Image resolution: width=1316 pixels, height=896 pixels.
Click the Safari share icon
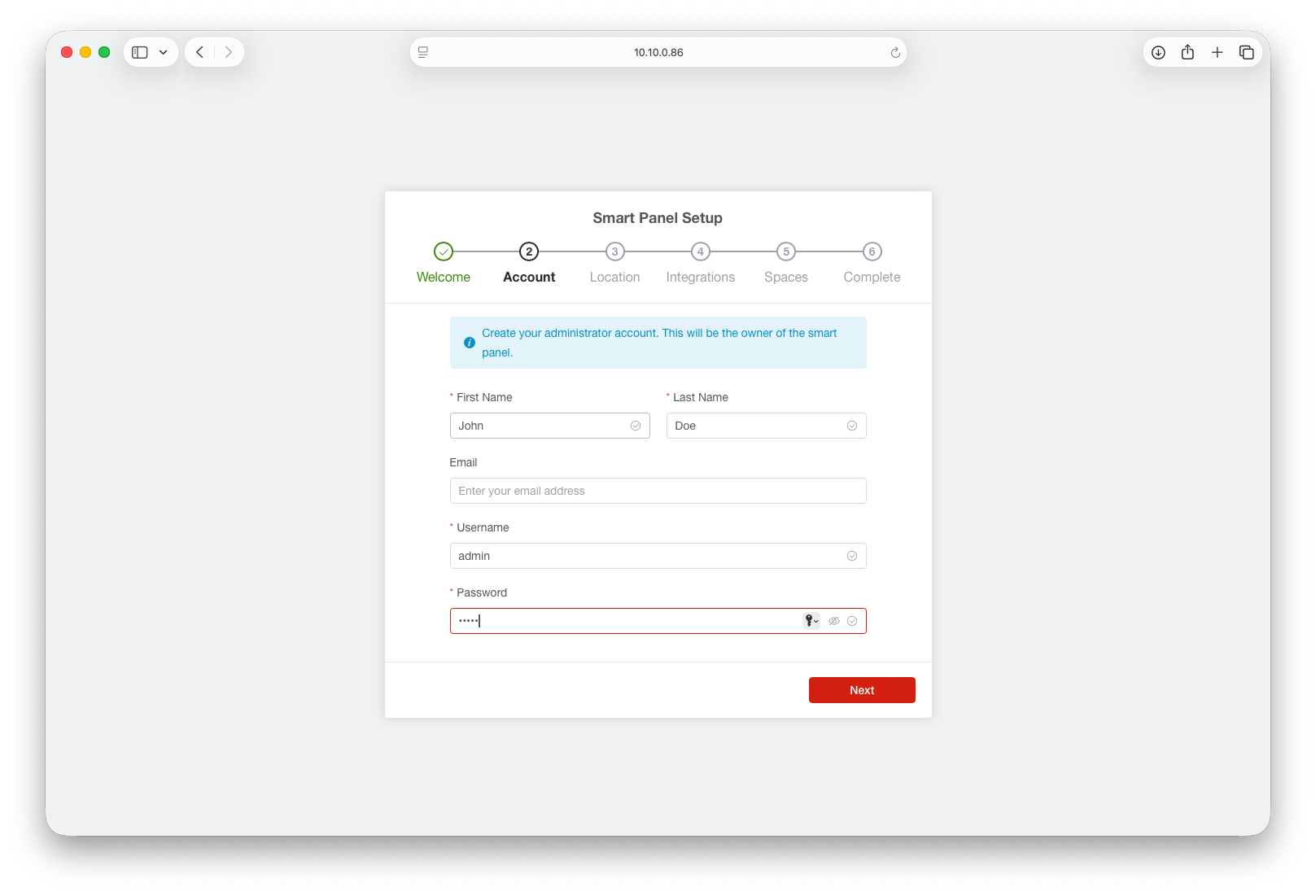[1187, 51]
